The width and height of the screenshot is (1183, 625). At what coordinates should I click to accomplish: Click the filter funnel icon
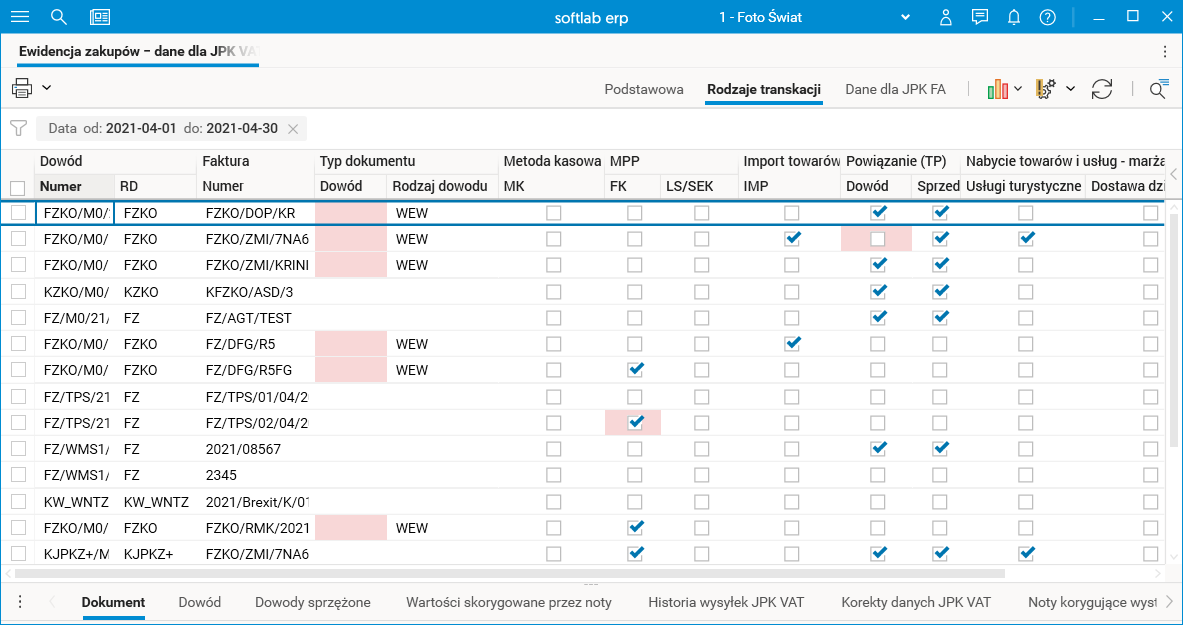pyautogui.click(x=18, y=128)
